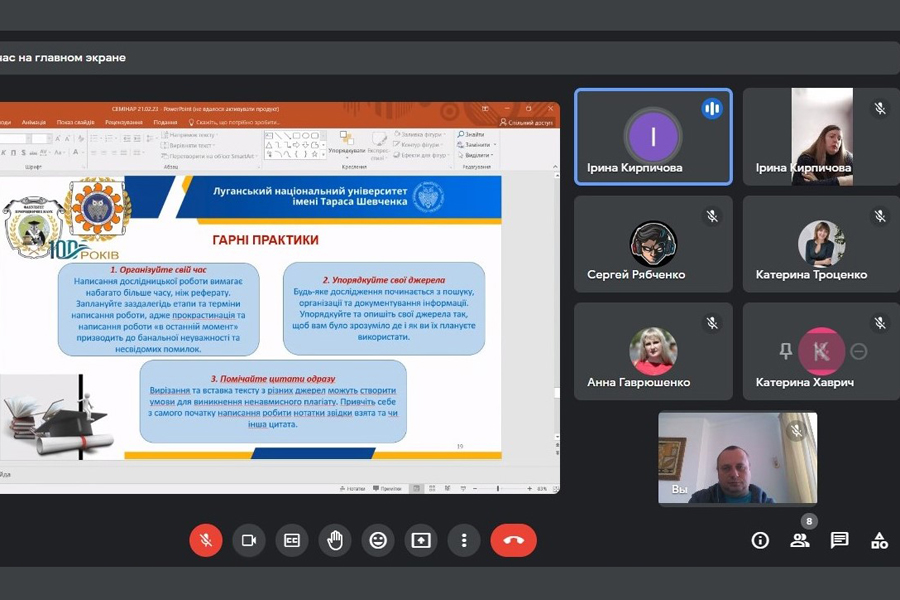Open the Вирівняти текст dropdown

(x=187, y=146)
